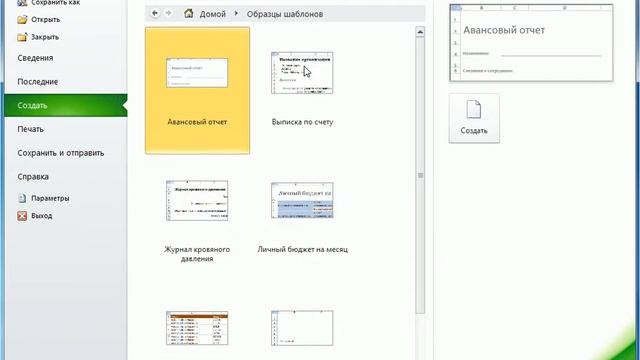Select the Выписка по счету template thumbnail
The height and width of the screenshot is (360, 640).
tap(302, 73)
